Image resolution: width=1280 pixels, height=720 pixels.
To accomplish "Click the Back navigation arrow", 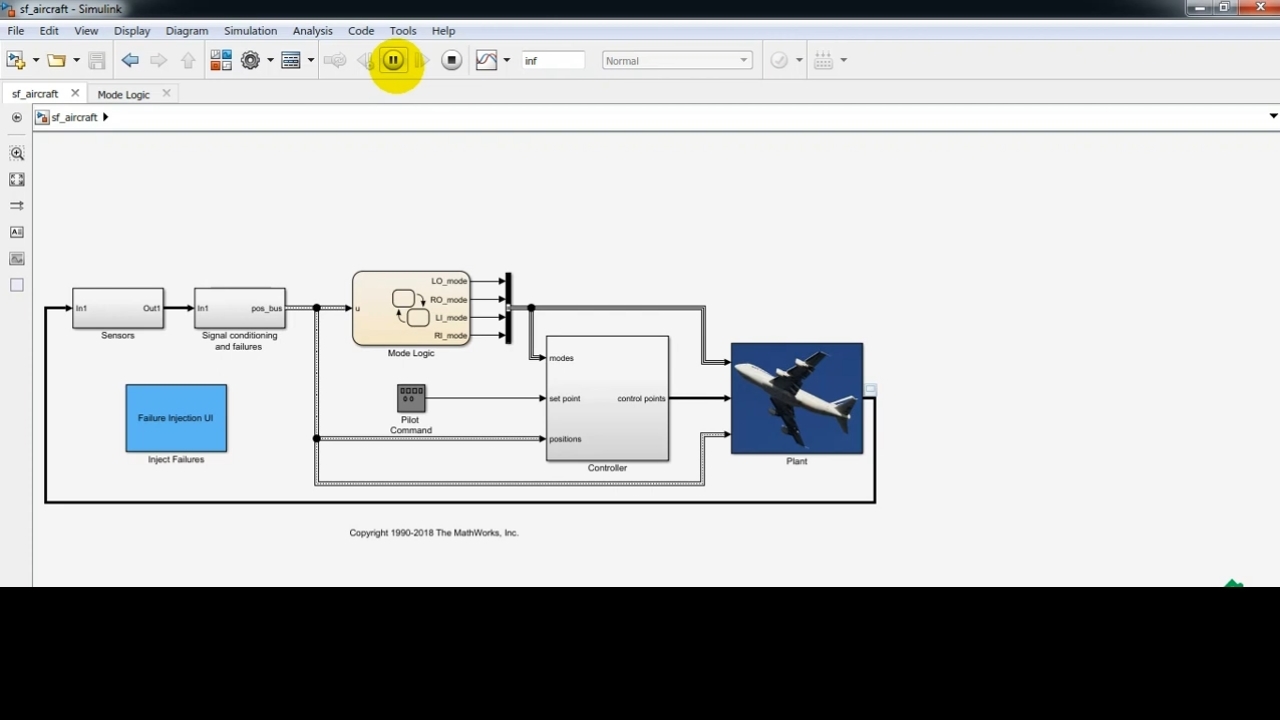I will coord(130,61).
